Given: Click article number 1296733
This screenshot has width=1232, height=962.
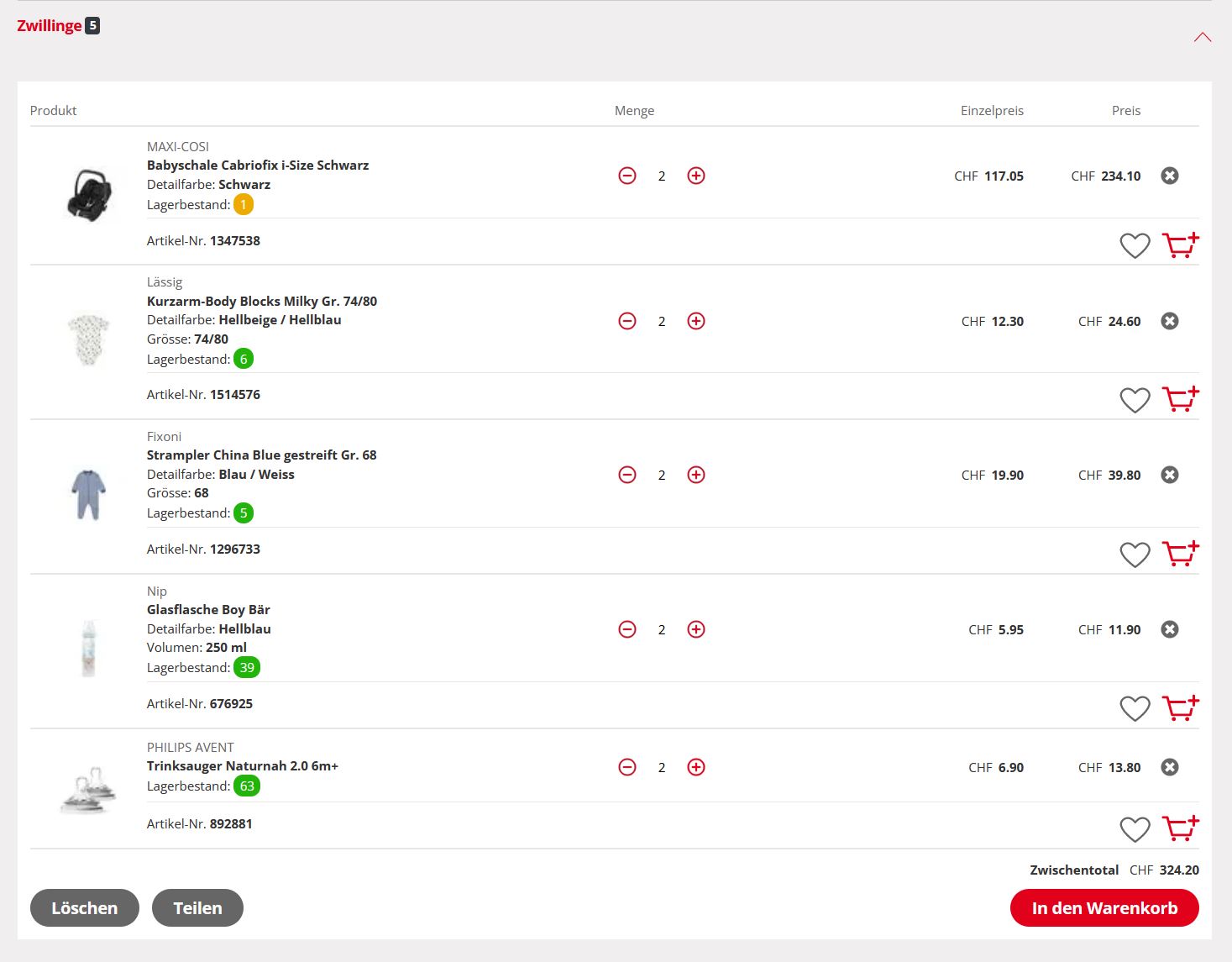Looking at the screenshot, I should click(x=235, y=549).
